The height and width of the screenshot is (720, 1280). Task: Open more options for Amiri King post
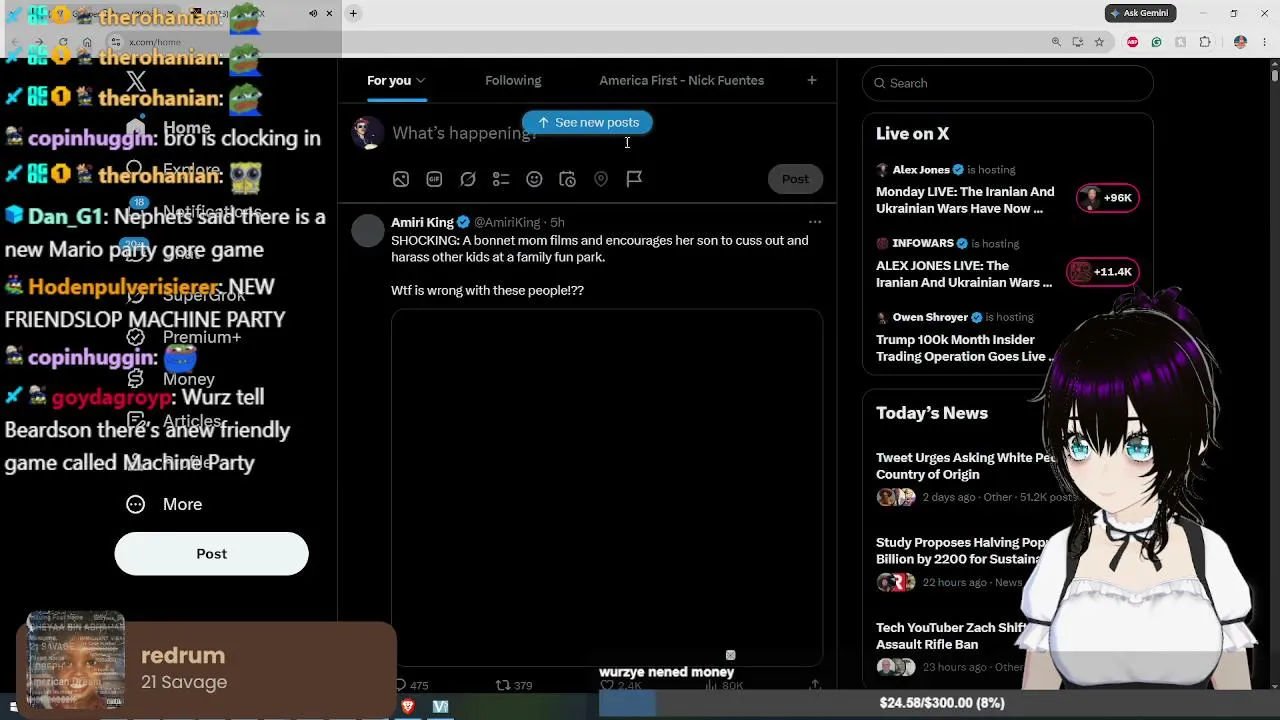[x=815, y=222]
